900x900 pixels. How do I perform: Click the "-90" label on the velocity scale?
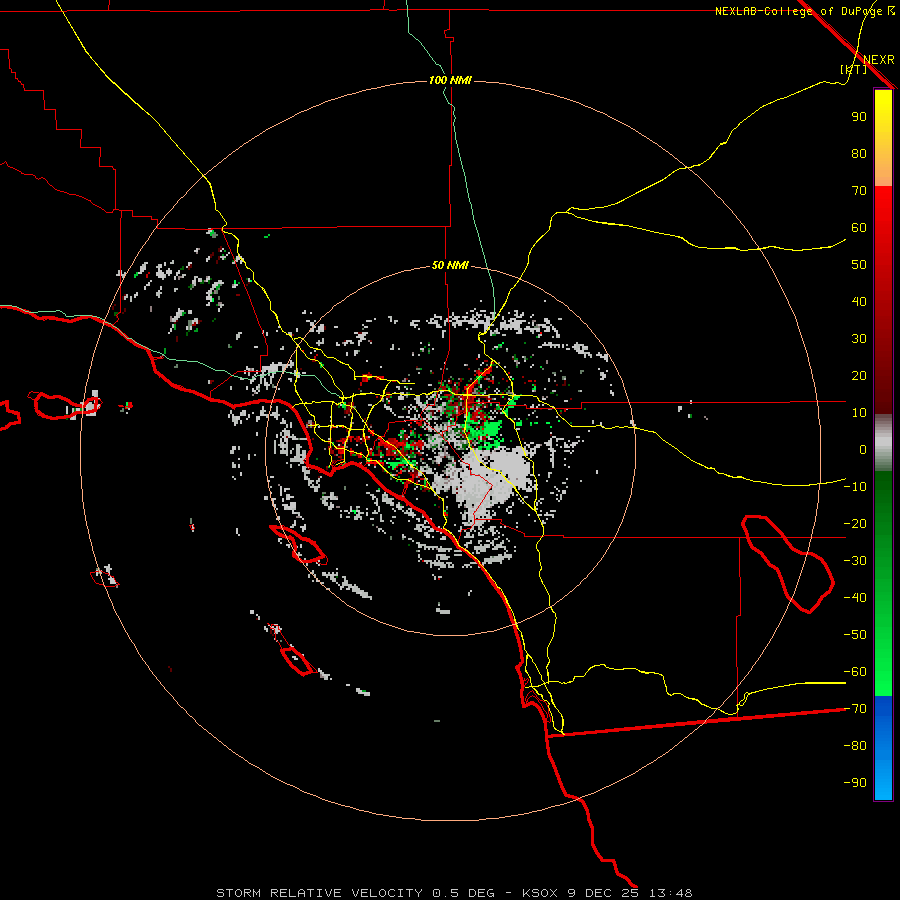point(855,783)
